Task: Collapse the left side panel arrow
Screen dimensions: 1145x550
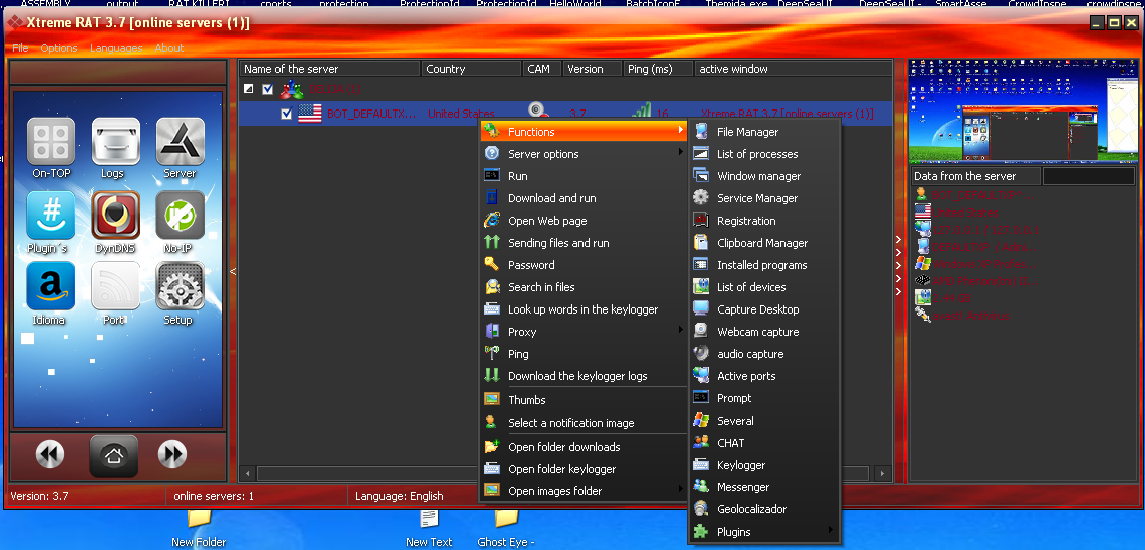Action: (x=233, y=272)
